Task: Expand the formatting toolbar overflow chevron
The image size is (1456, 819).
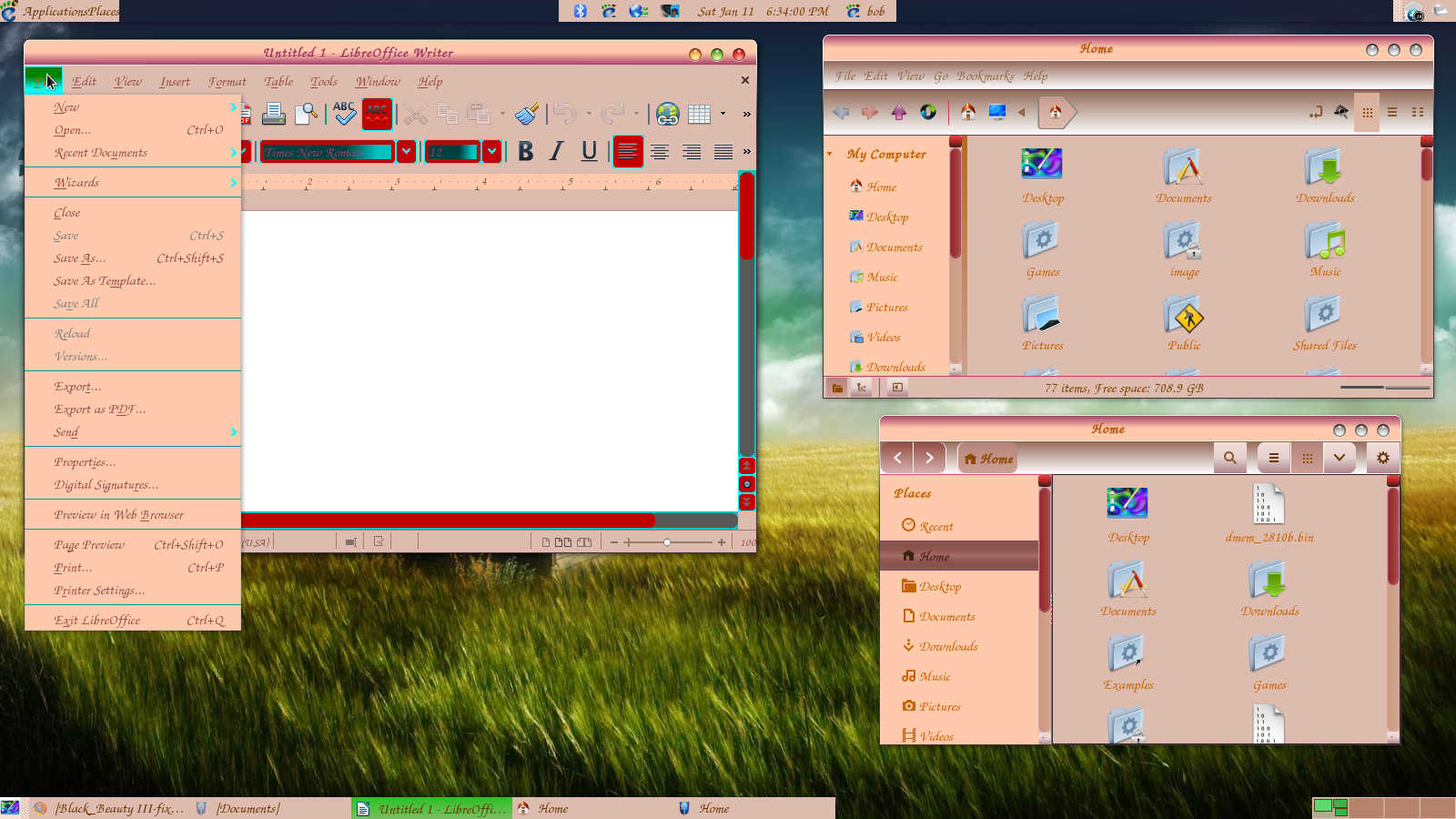Action: 746,151
